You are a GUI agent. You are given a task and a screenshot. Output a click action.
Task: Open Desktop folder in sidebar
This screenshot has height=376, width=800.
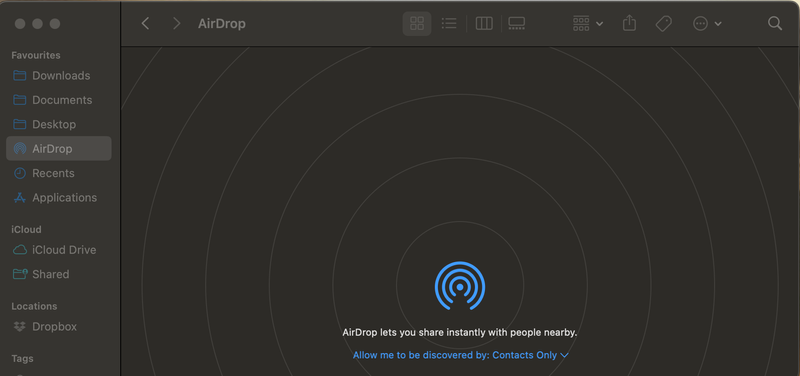[59, 124]
